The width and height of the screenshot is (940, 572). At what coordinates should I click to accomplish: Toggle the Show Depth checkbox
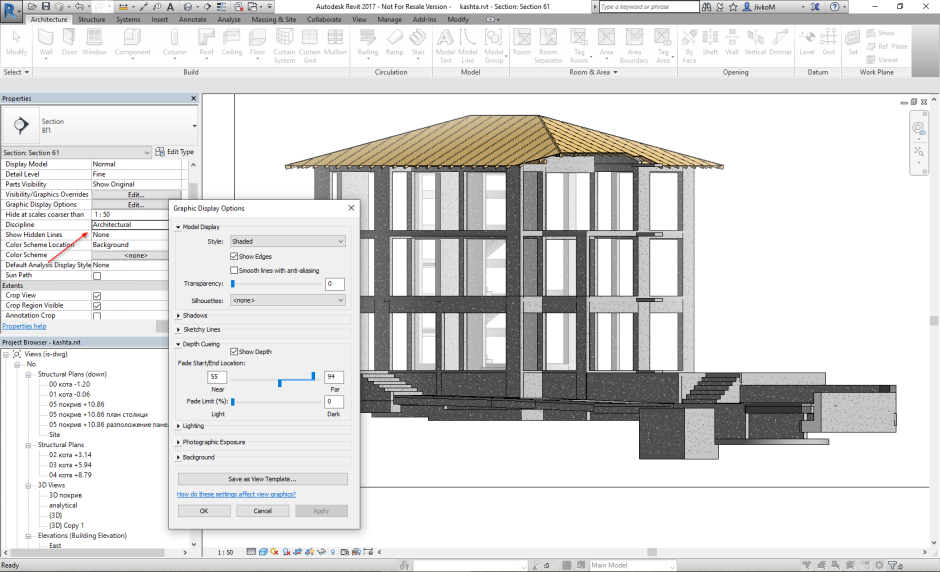point(234,351)
